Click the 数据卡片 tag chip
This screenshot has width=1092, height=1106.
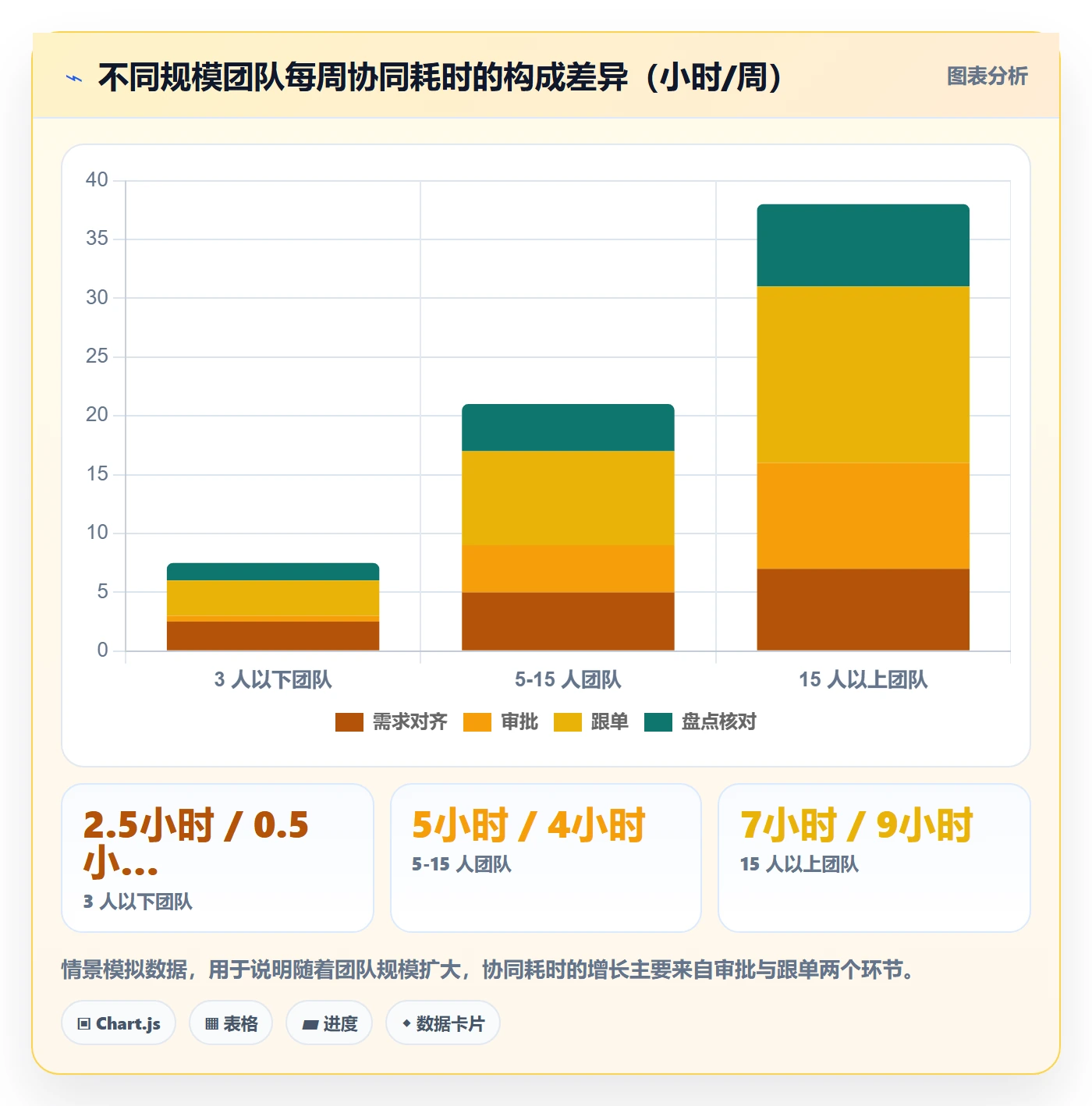[x=443, y=1023]
